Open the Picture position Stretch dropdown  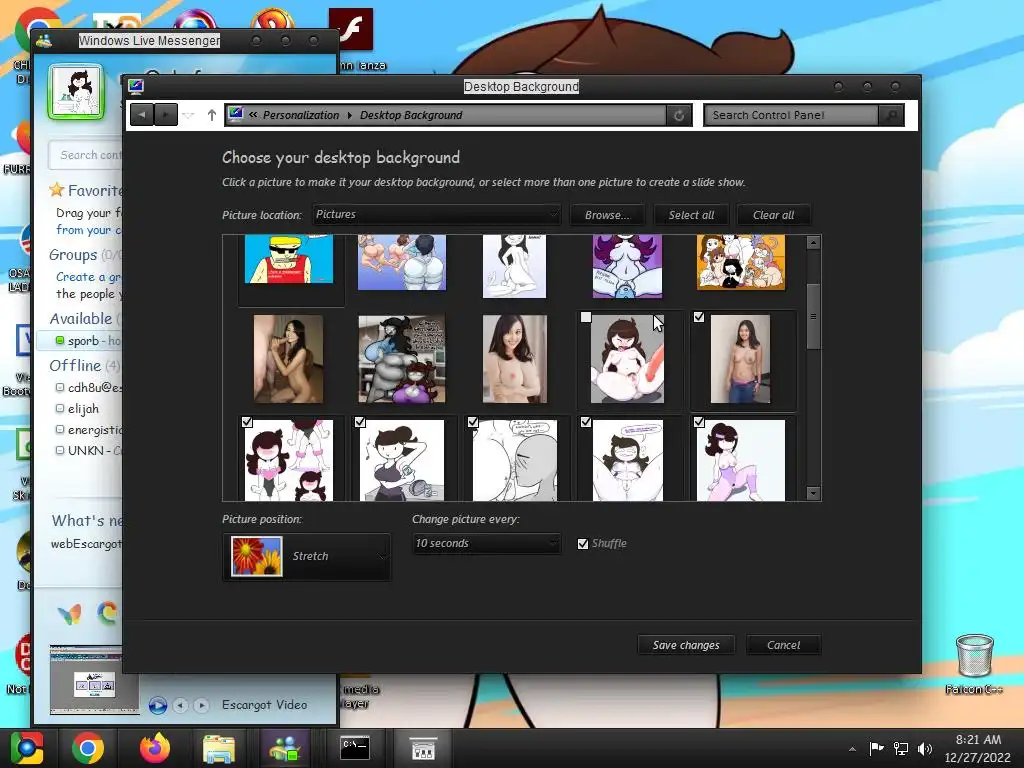tap(307, 556)
